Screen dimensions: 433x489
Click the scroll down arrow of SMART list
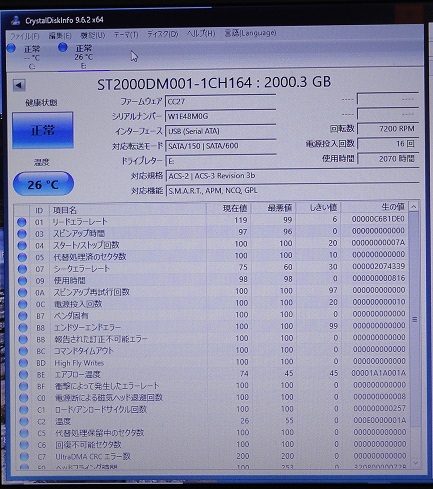(x=415, y=462)
